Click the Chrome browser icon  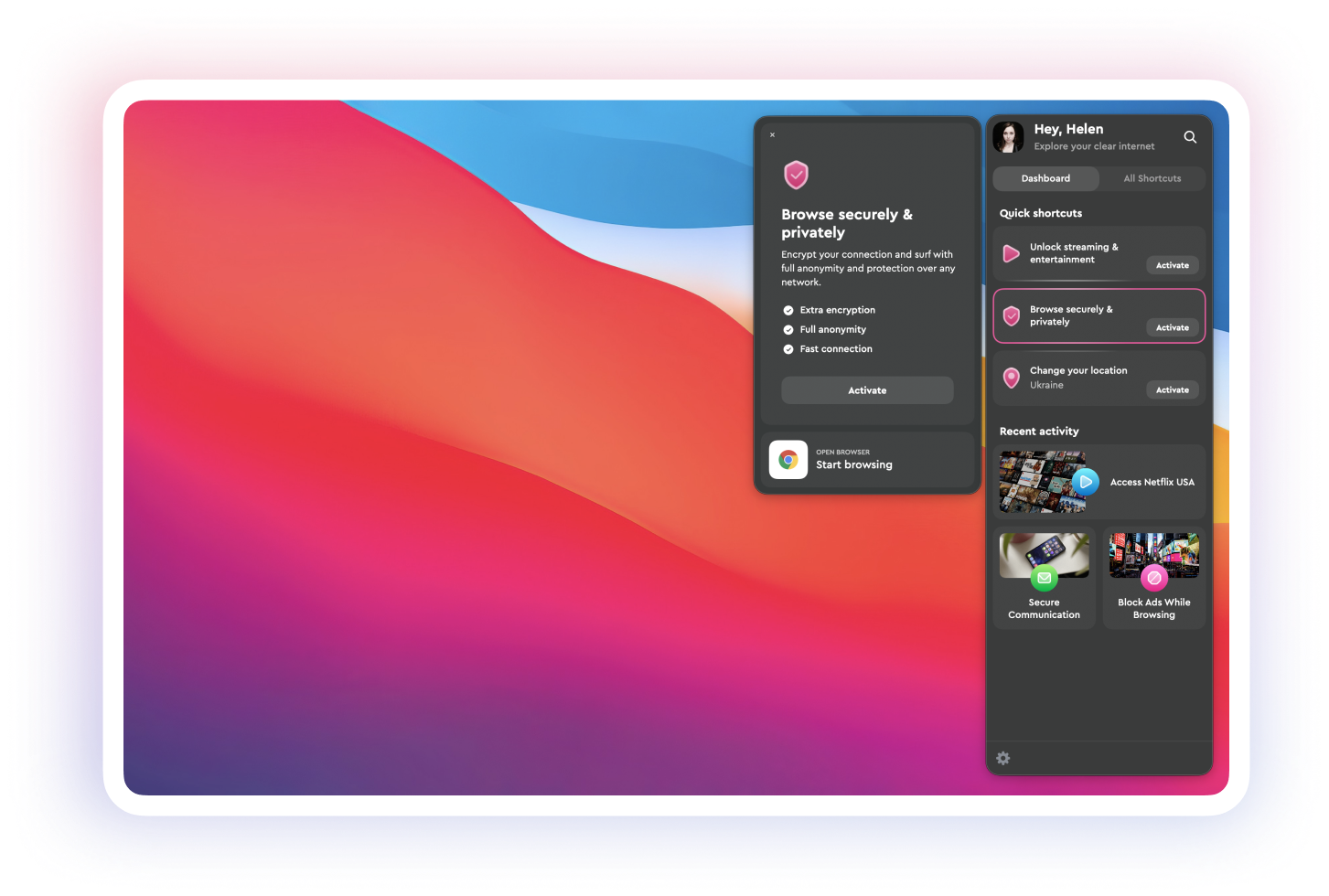(x=788, y=460)
